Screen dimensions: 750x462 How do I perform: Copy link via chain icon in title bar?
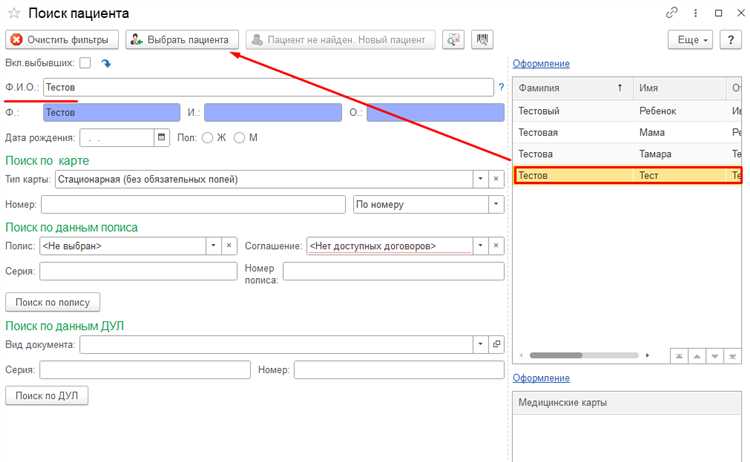(672, 13)
